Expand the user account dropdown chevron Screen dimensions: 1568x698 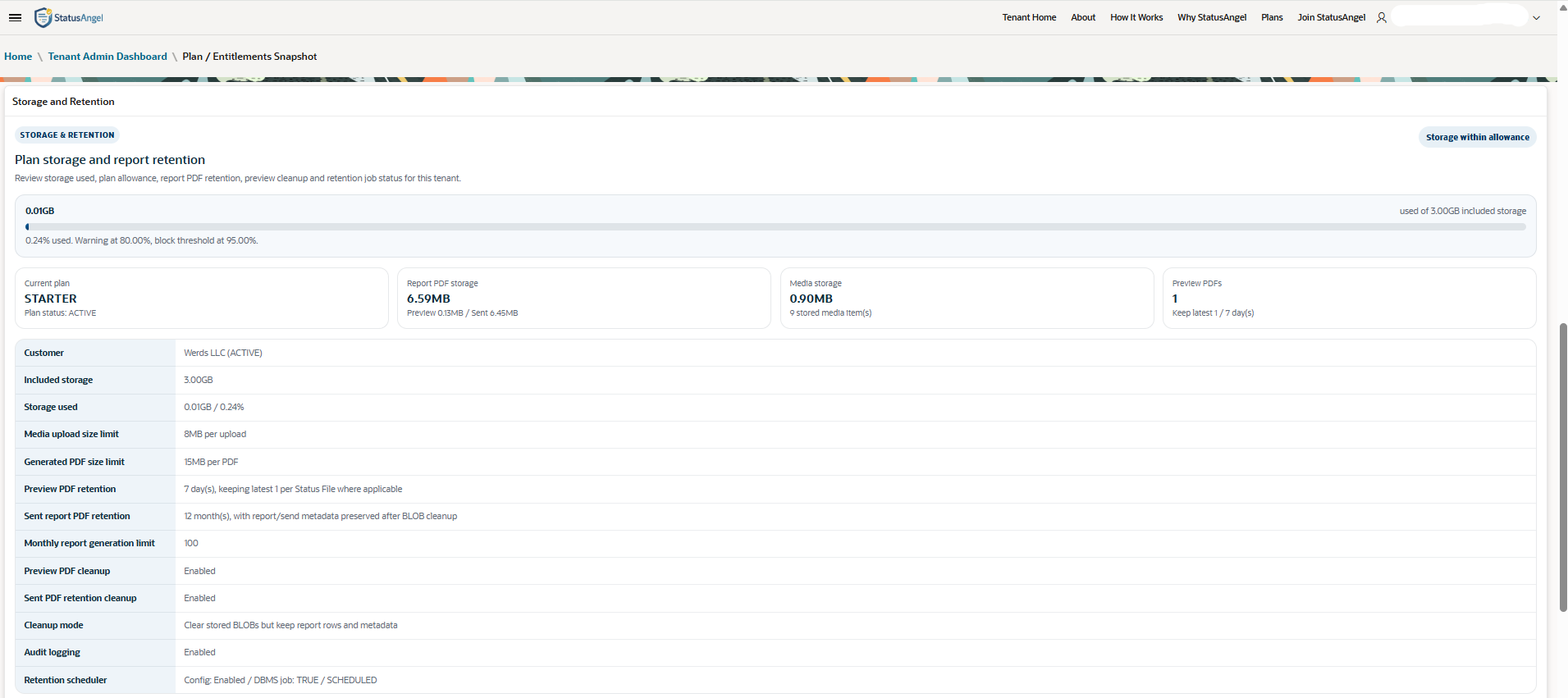(x=1537, y=17)
